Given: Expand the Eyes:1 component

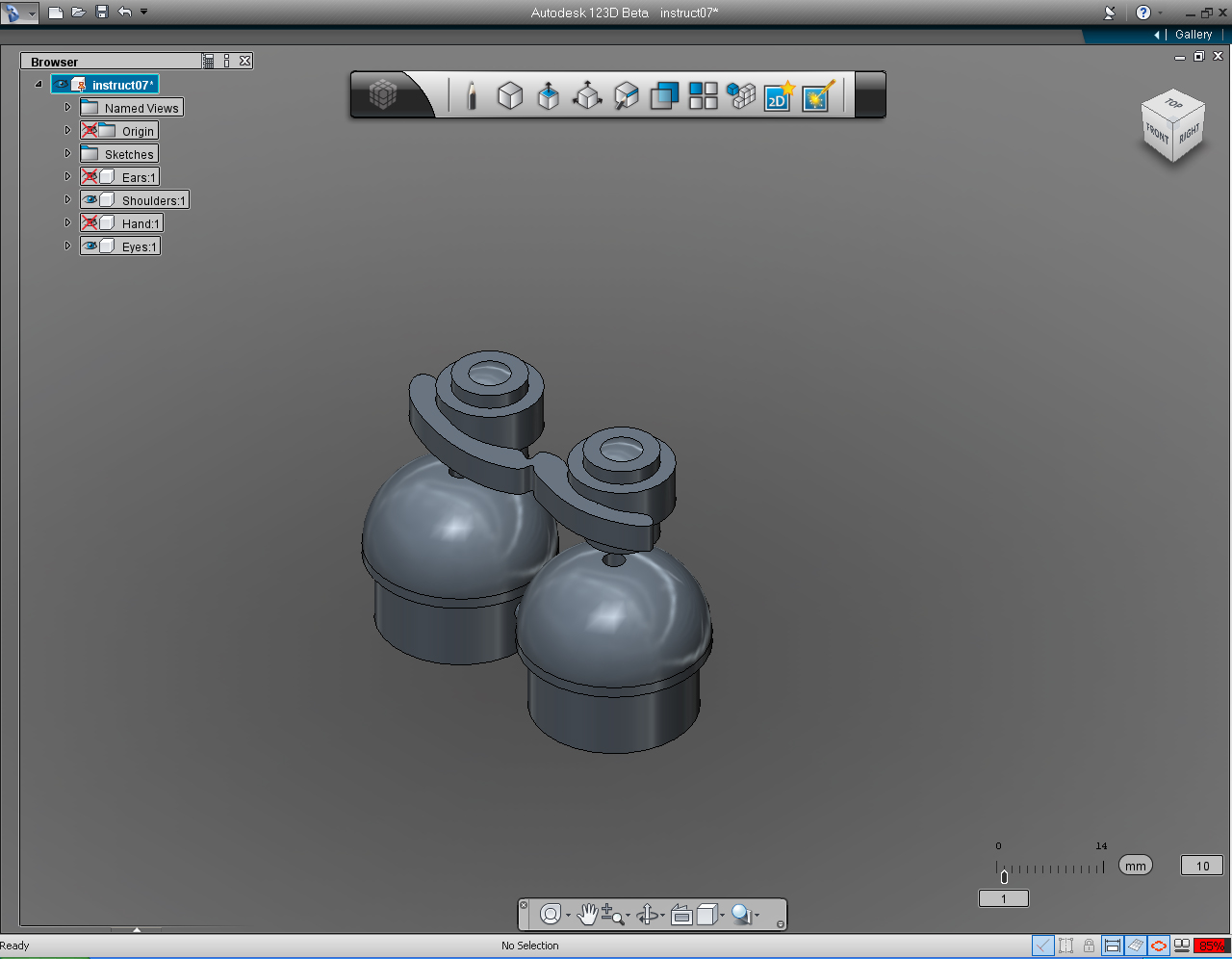Looking at the screenshot, I should coord(67,246).
